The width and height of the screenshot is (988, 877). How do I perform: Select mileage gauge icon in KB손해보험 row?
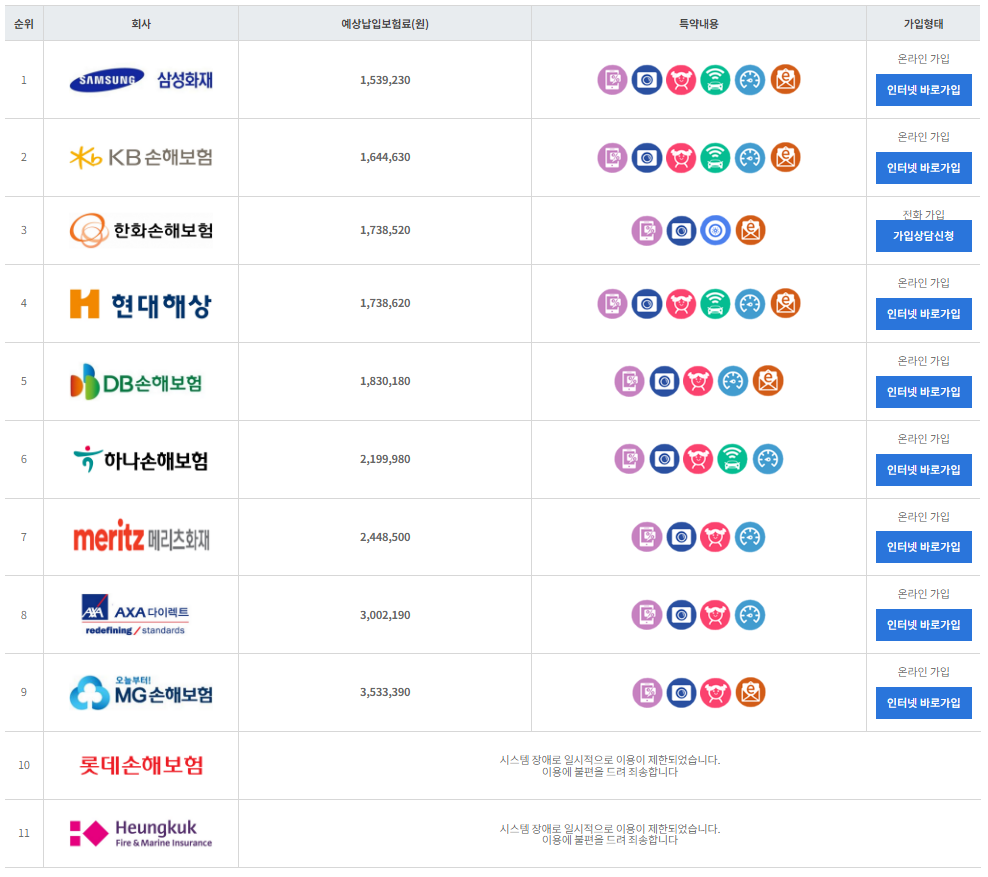click(x=750, y=158)
